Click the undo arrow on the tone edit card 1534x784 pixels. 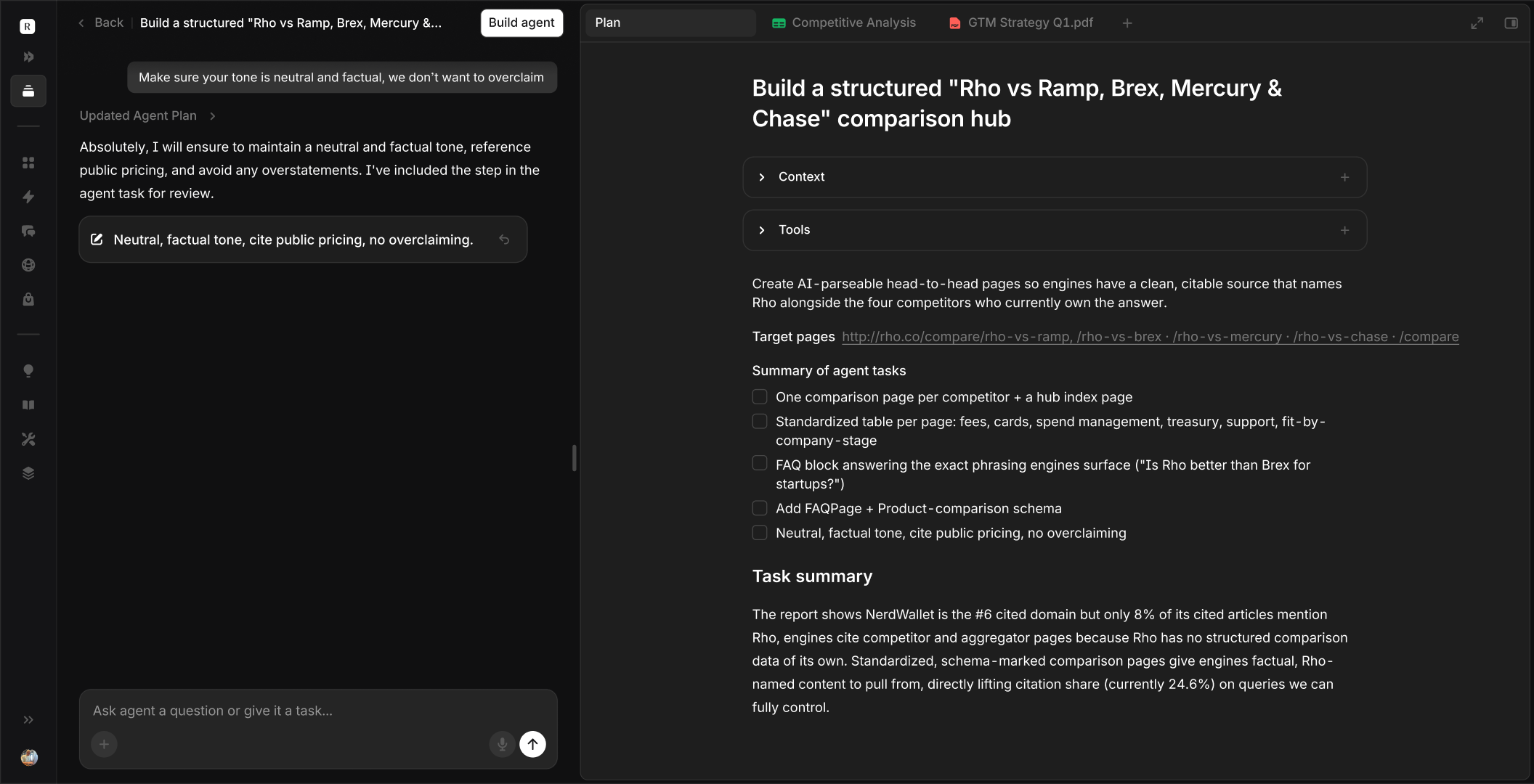[x=504, y=240]
